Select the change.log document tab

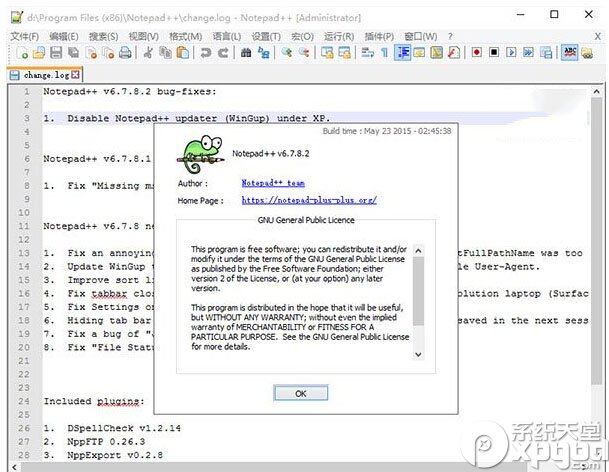45,75
